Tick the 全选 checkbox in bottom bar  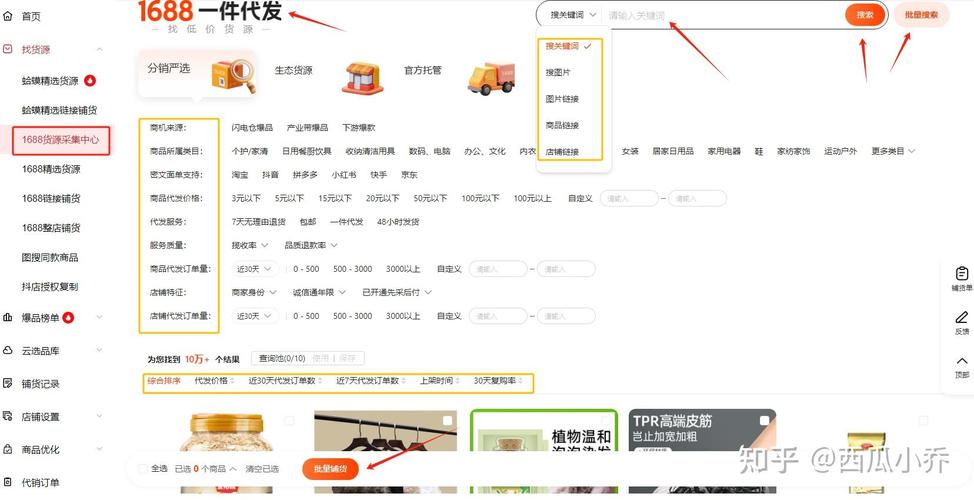click(143, 468)
